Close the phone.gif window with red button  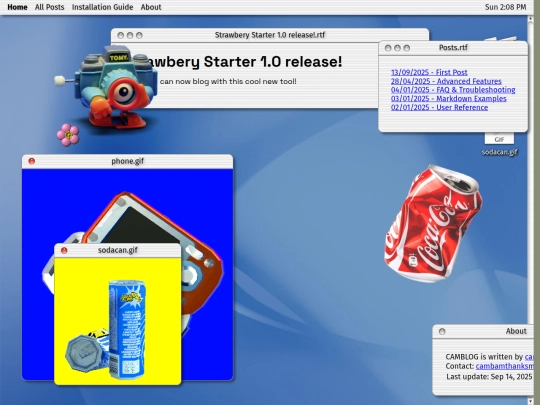pyautogui.click(x=32, y=161)
